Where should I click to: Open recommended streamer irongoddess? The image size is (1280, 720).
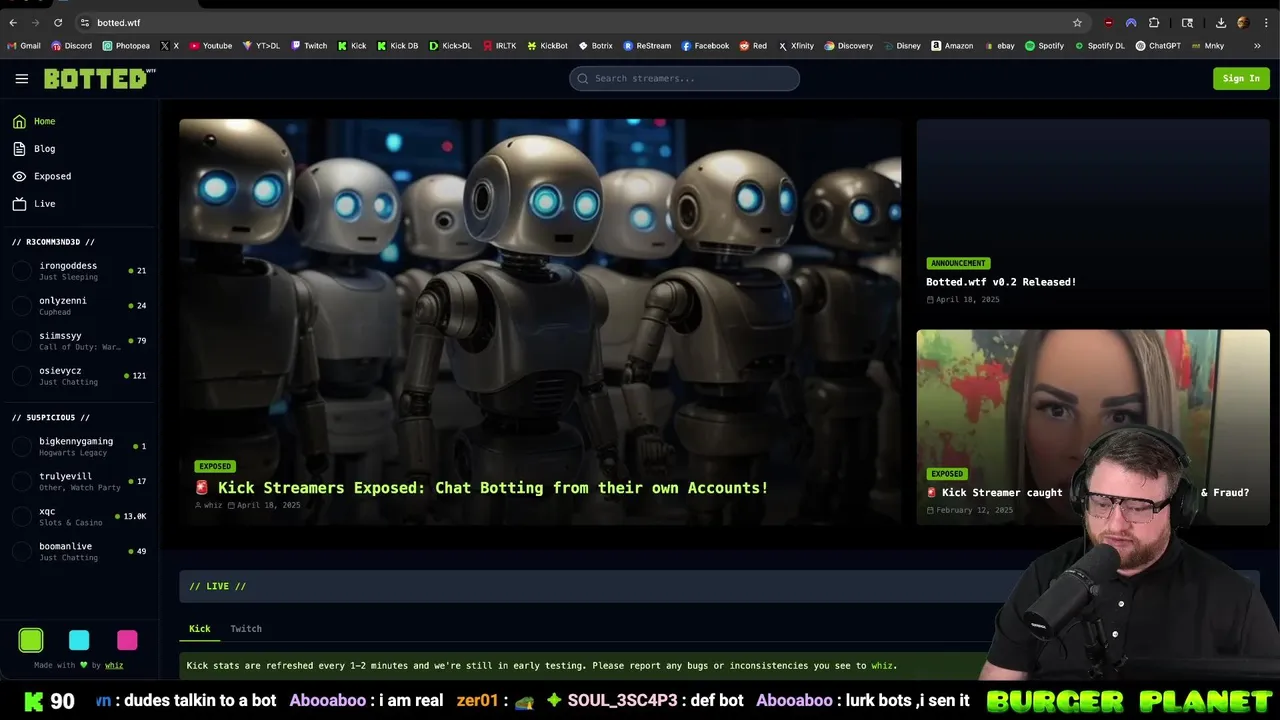pyautogui.click(x=79, y=271)
